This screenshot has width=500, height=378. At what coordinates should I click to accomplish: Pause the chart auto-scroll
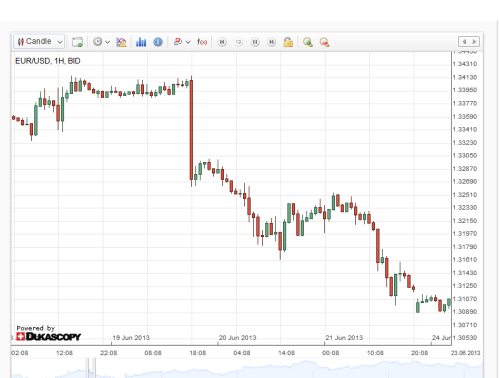tap(255, 42)
